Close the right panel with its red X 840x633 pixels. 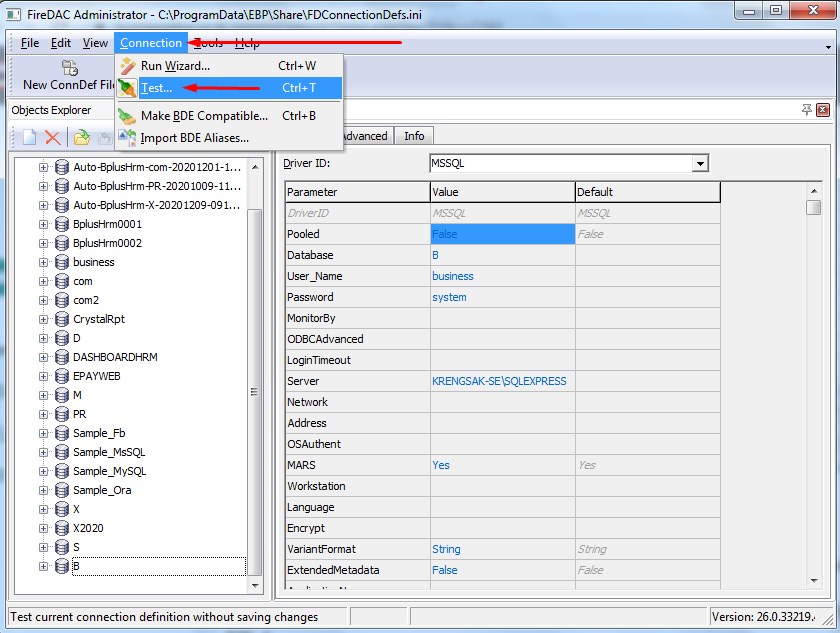click(x=823, y=110)
